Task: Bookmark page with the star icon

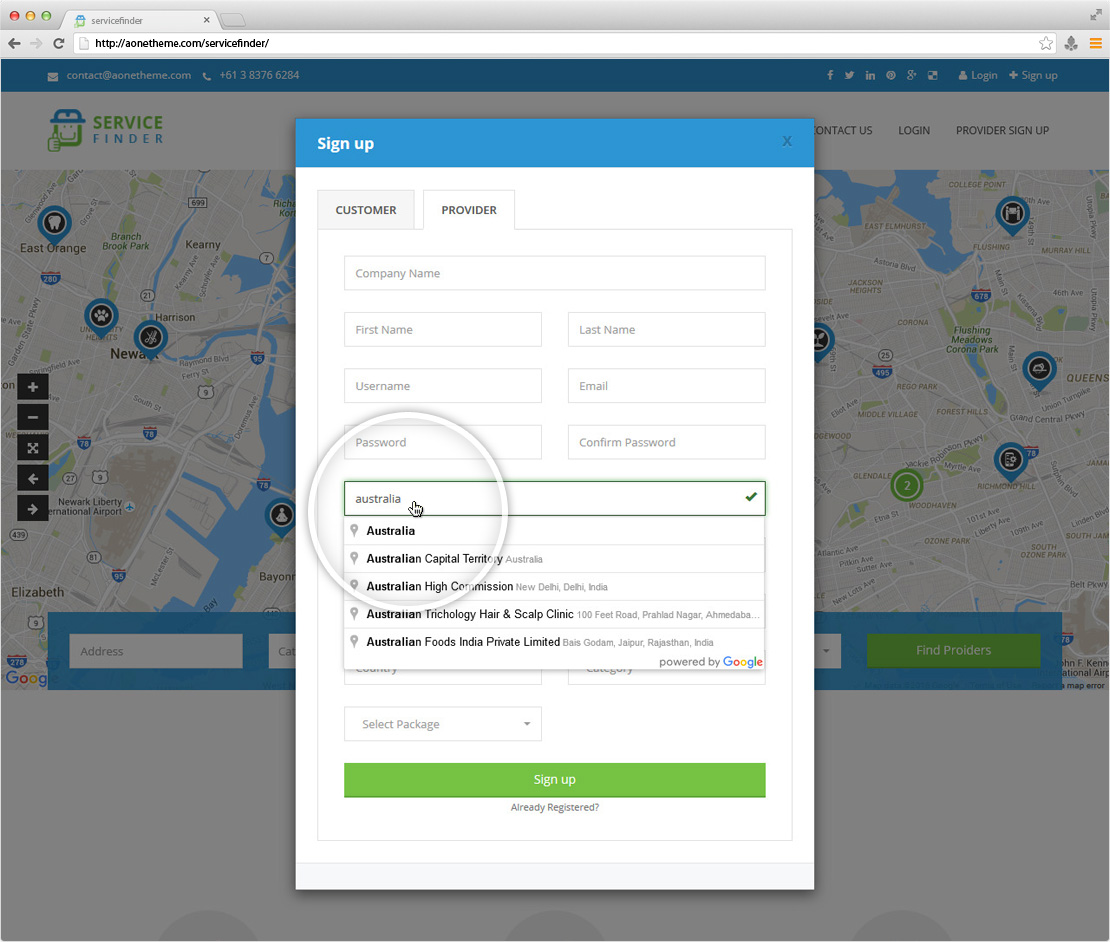Action: (x=1045, y=43)
